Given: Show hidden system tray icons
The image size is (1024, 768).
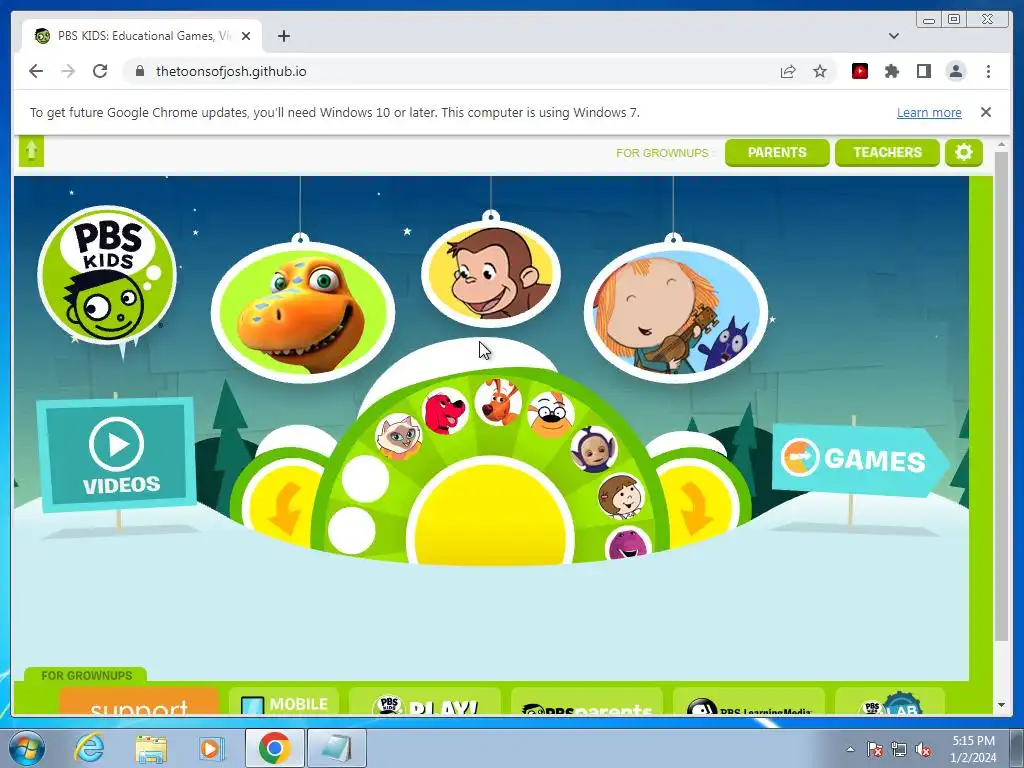Looking at the screenshot, I should (x=850, y=749).
